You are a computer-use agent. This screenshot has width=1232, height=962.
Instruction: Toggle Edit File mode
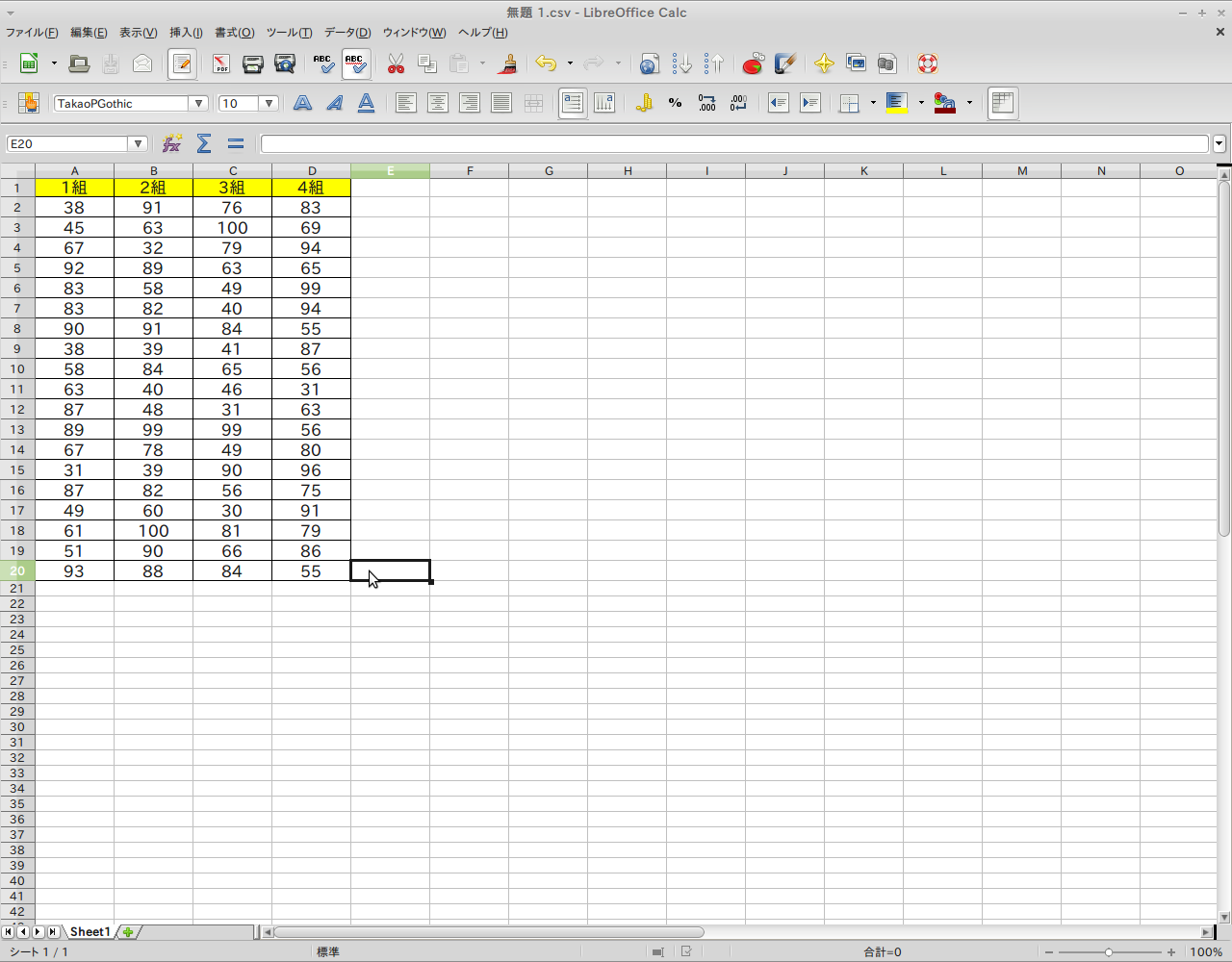point(182,63)
